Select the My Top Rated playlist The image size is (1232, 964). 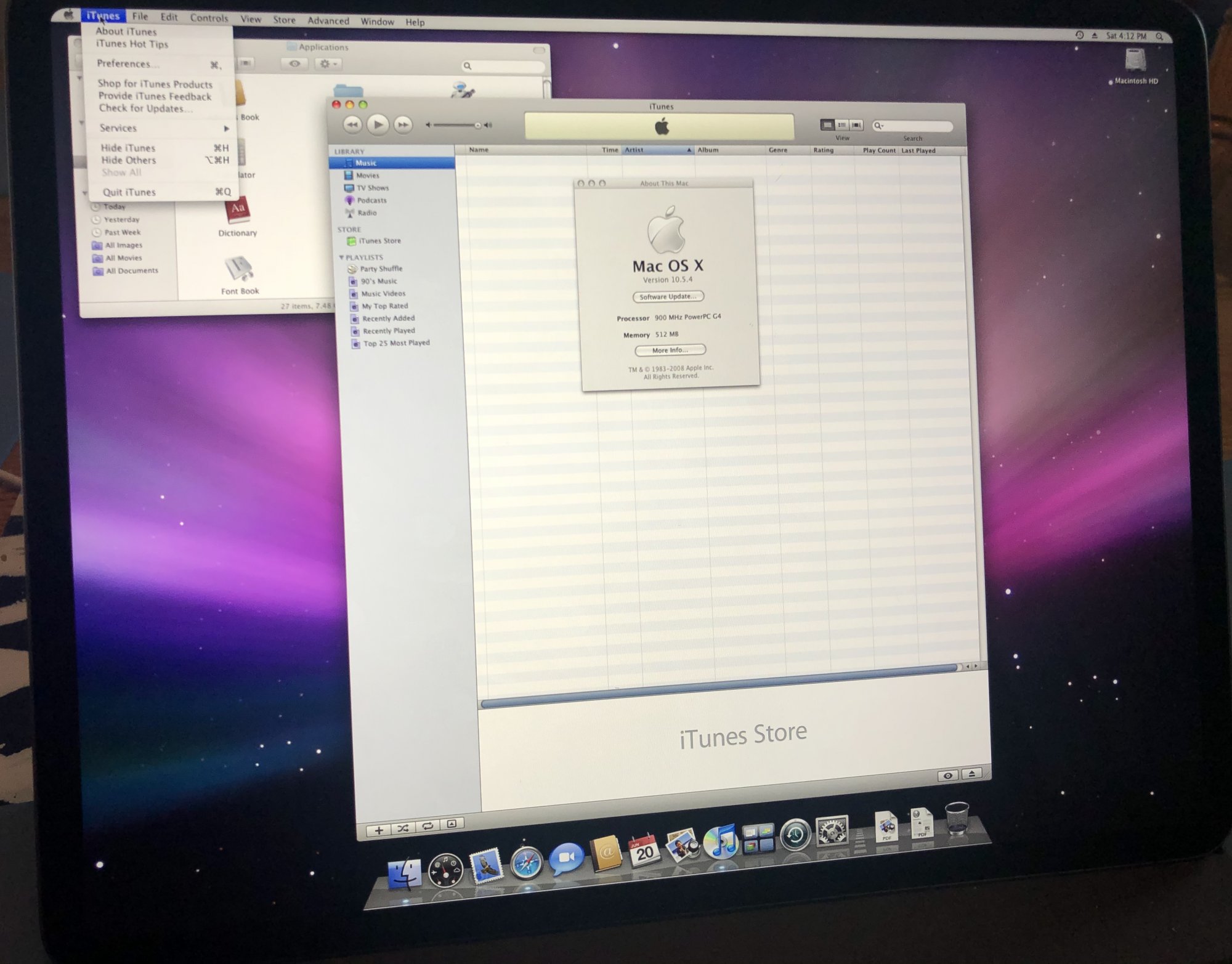point(384,306)
